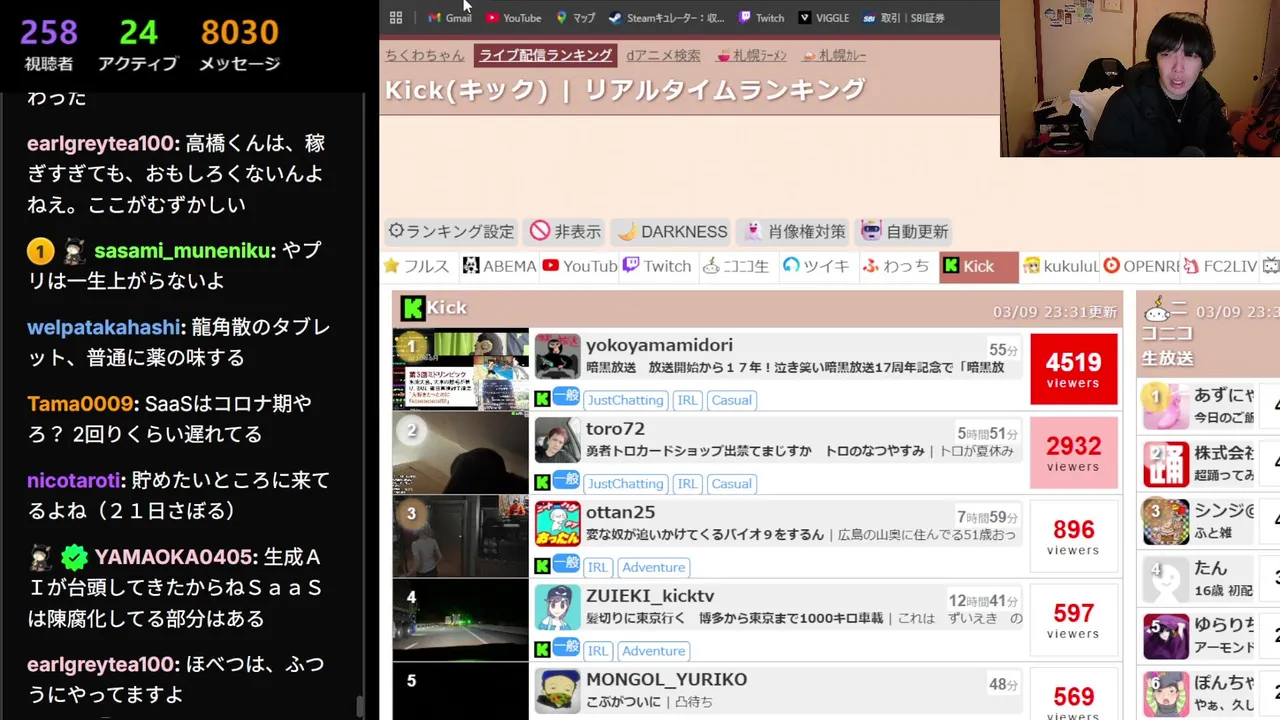1280x720 pixels.
Task: Select ライブ配信ランキング navigation link
Action: 545,55
